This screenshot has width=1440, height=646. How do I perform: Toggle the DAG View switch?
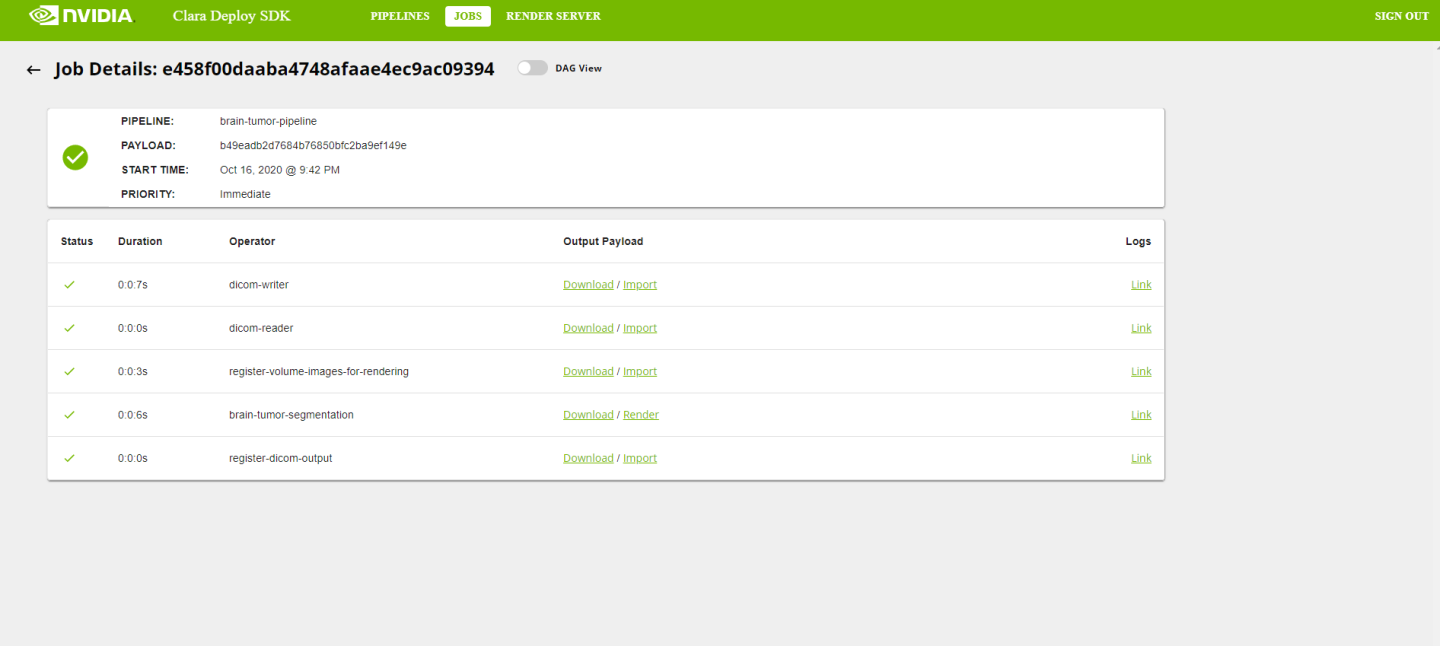[532, 68]
